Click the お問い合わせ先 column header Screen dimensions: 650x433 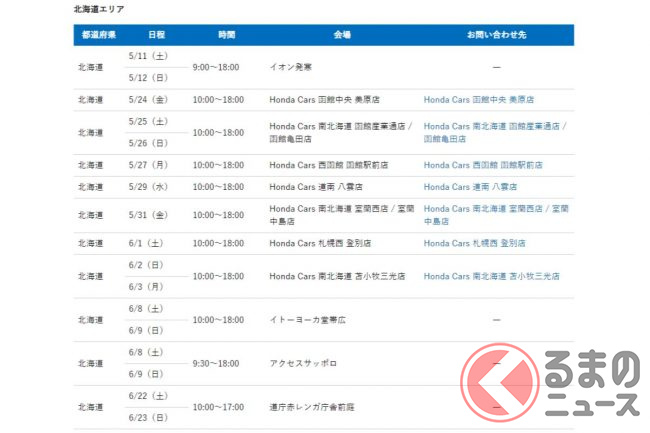tap(496, 35)
